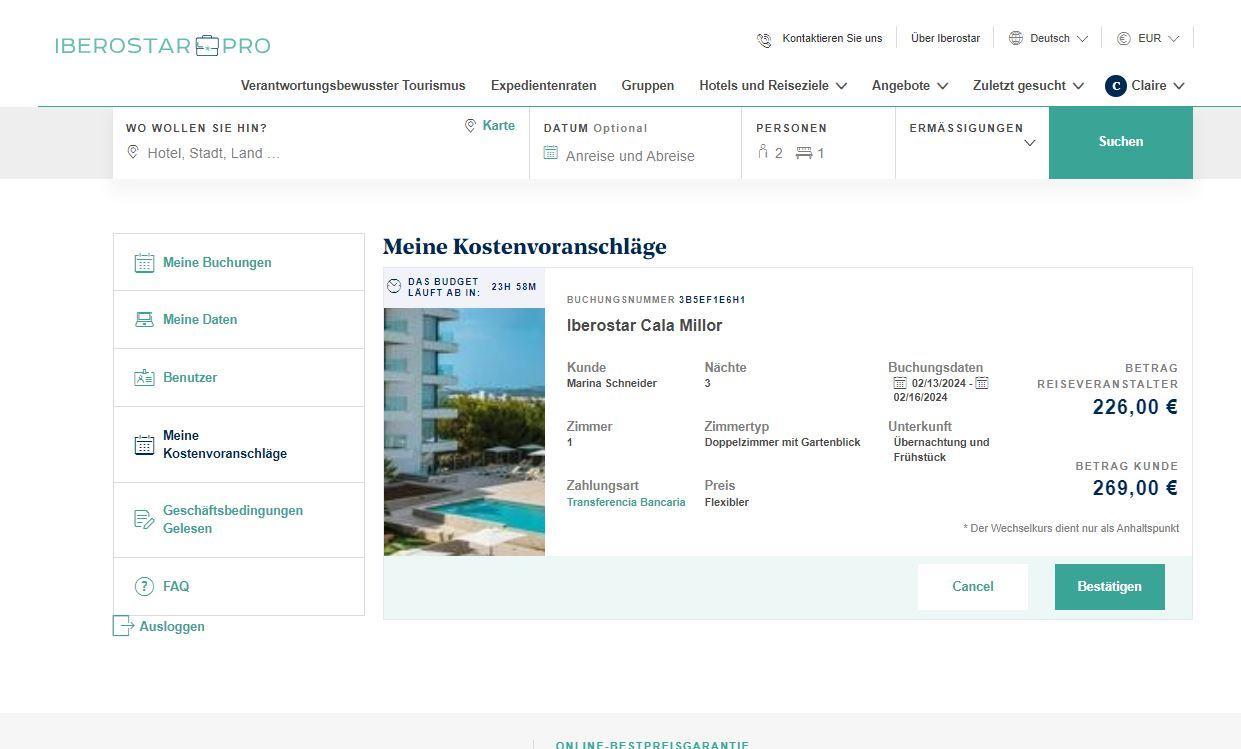Select Meine Daten in sidebar
Image resolution: width=1241 pixels, height=749 pixels.
point(239,320)
